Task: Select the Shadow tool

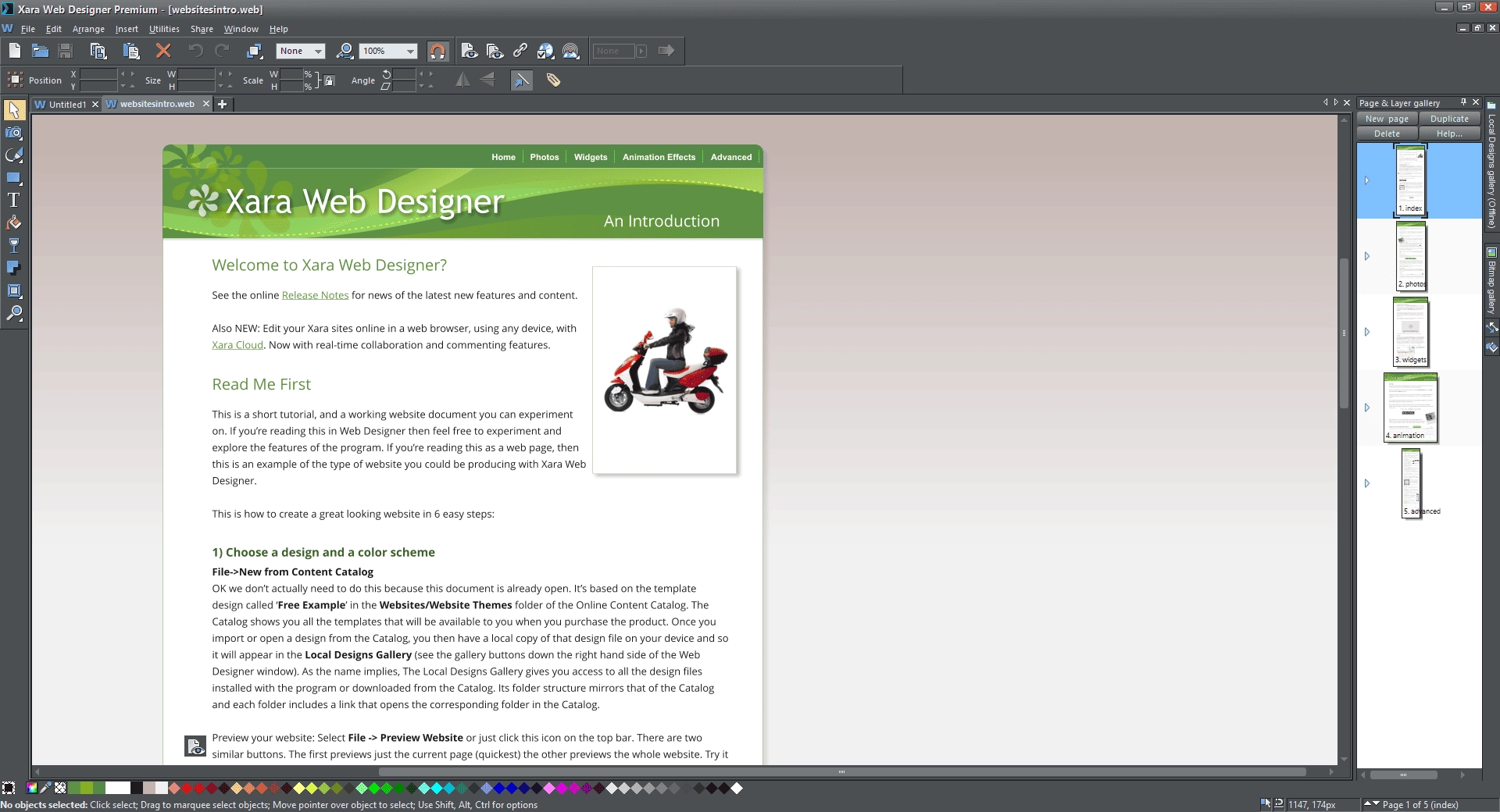Action: (14, 268)
